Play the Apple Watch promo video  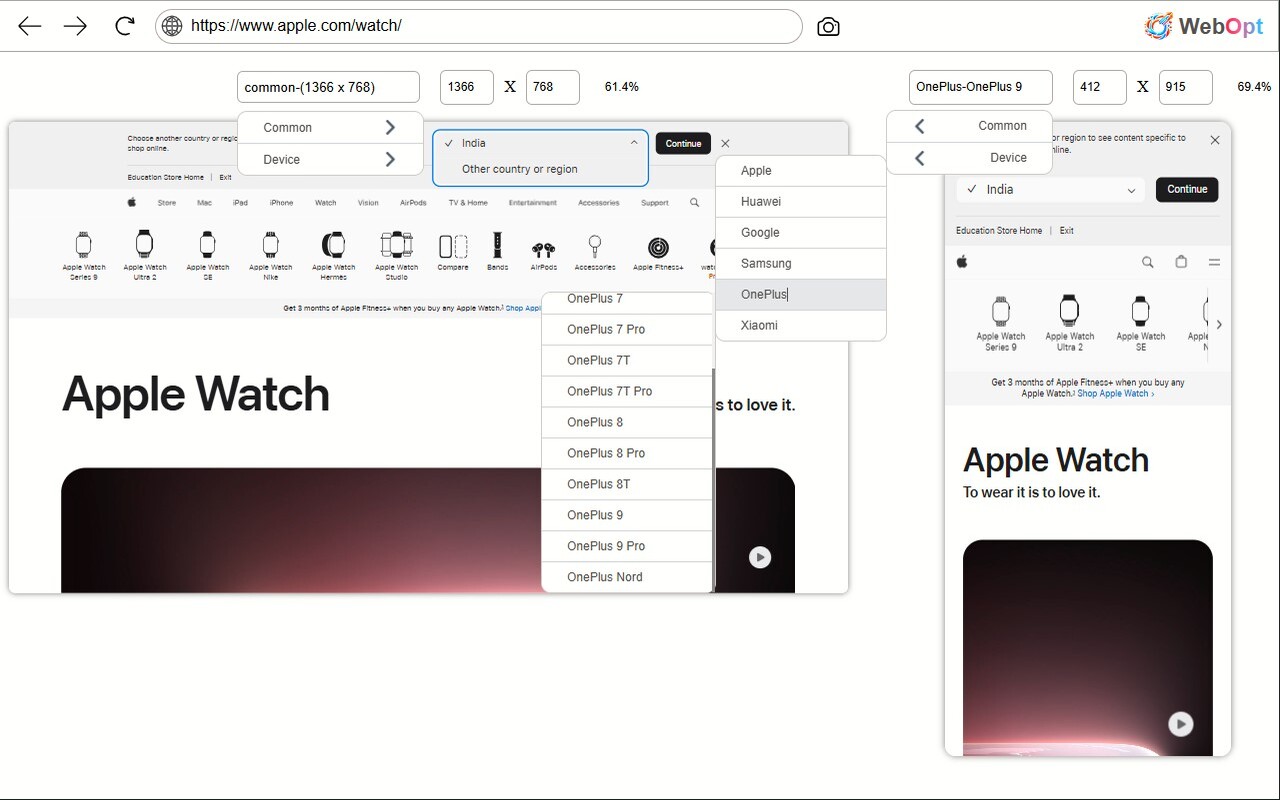pos(760,557)
